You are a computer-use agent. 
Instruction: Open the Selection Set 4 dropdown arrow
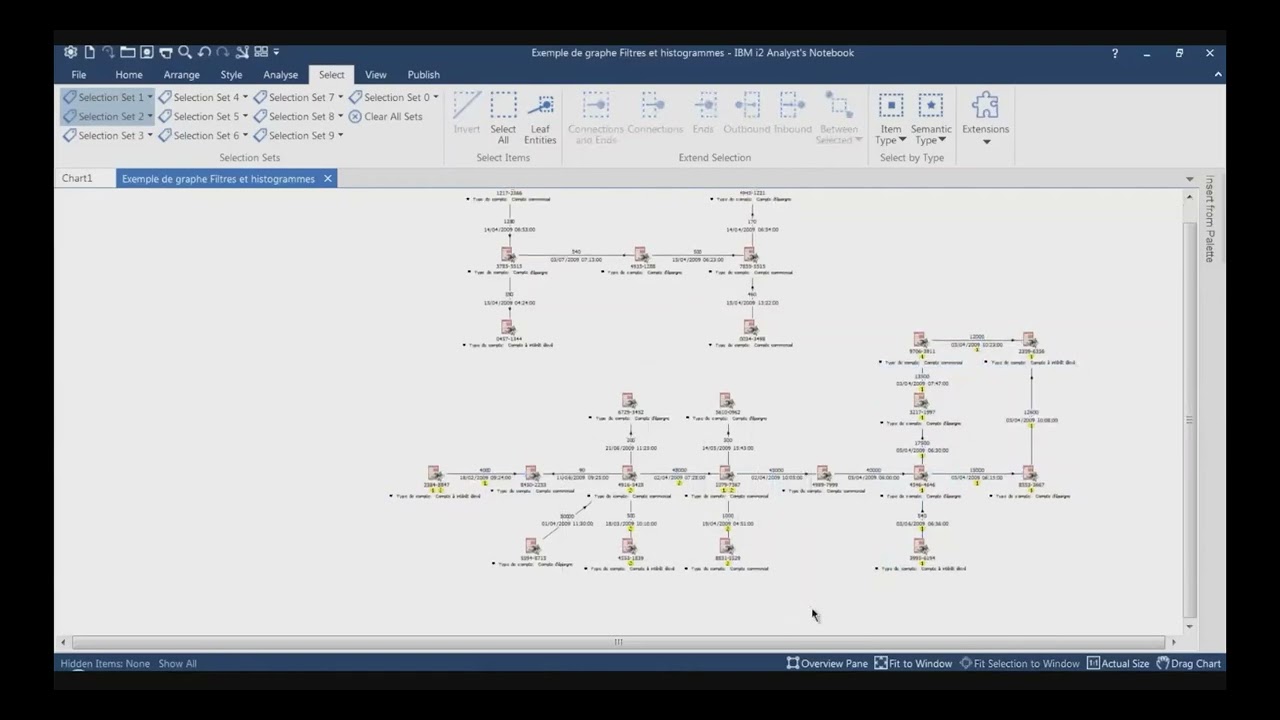point(245,97)
